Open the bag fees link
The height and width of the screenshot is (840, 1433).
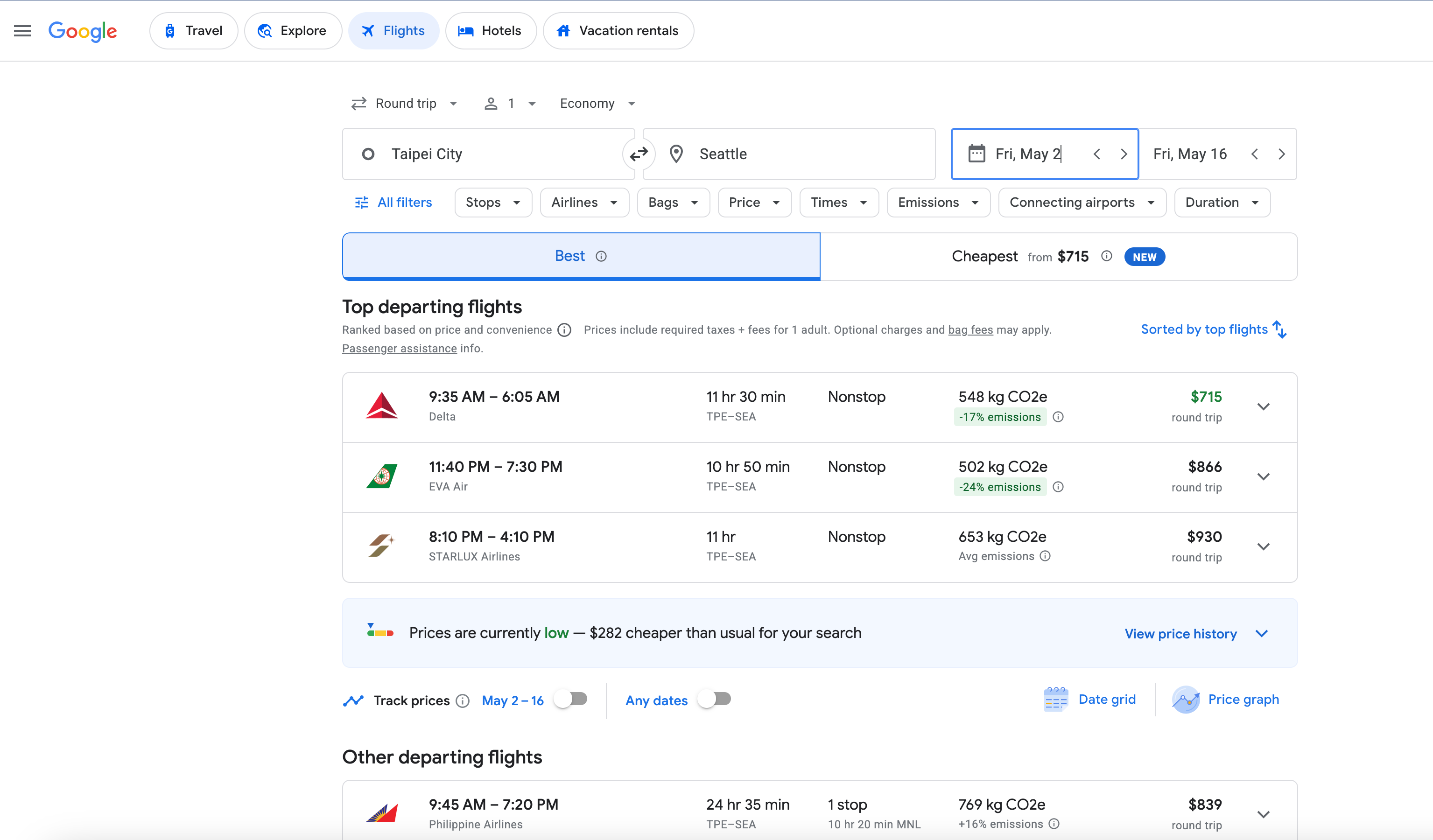pyautogui.click(x=970, y=329)
